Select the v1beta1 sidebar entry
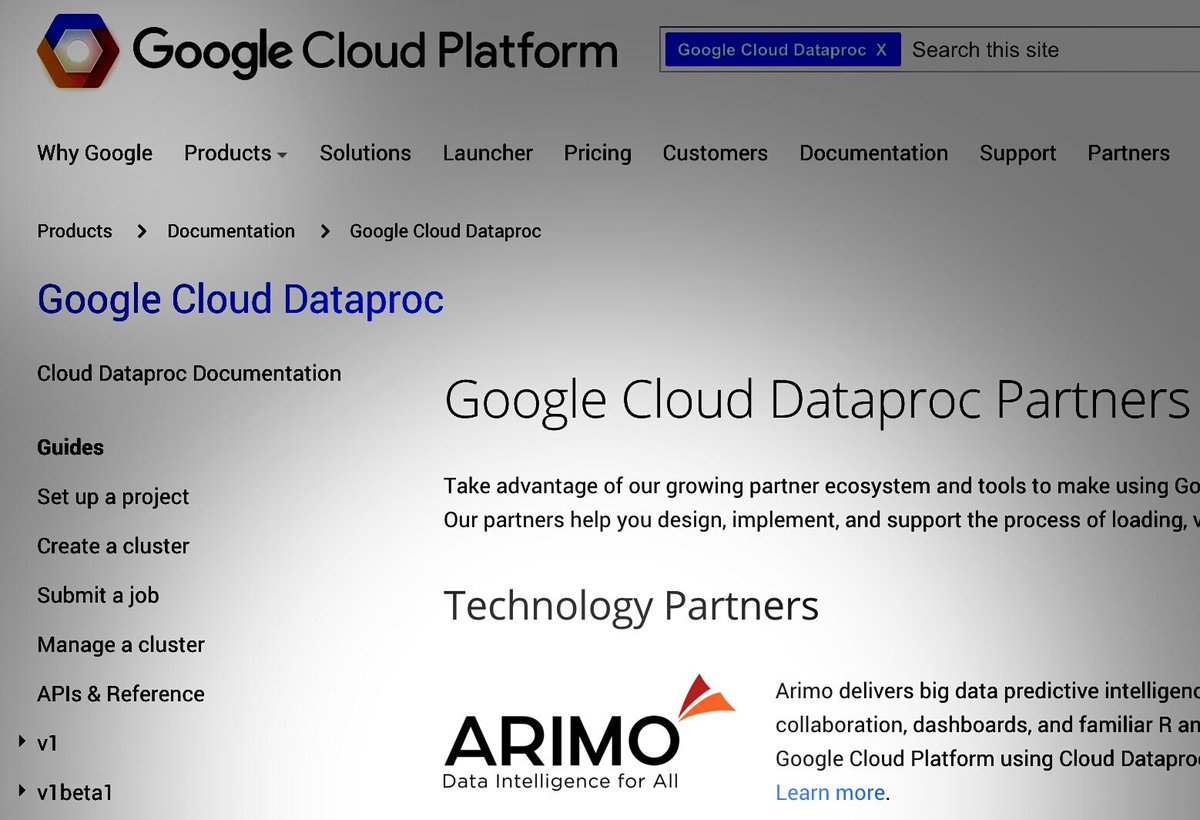Screen dimensions: 1200x820 click(x=75, y=793)
